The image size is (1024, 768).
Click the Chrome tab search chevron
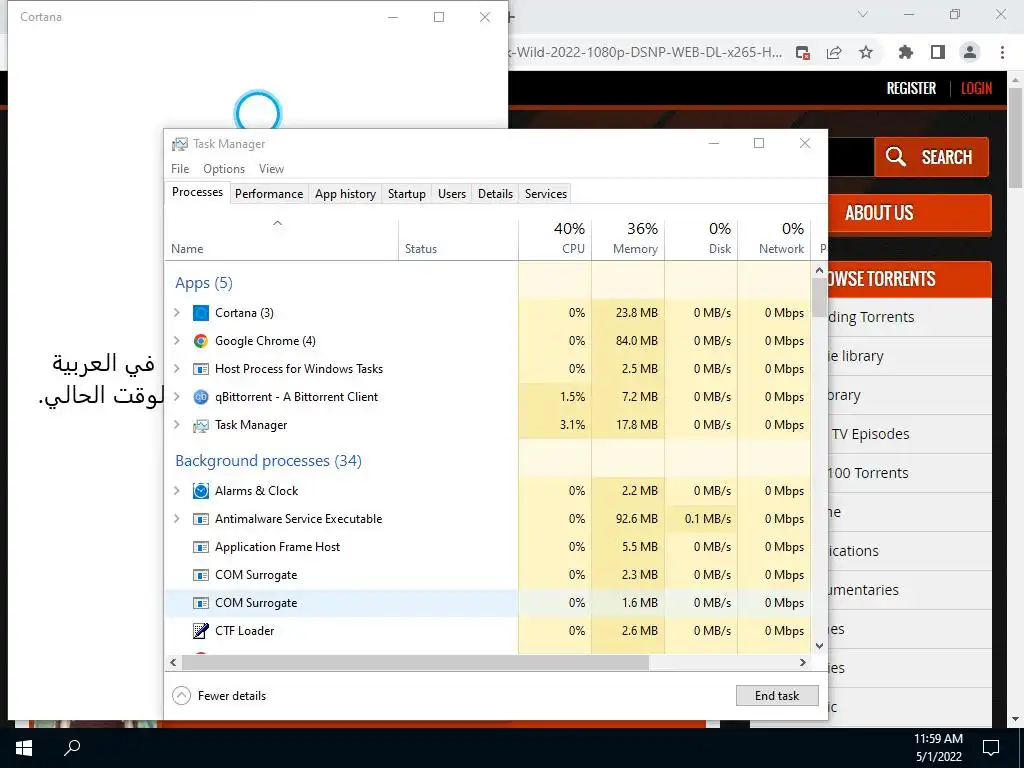pos(863,14)
